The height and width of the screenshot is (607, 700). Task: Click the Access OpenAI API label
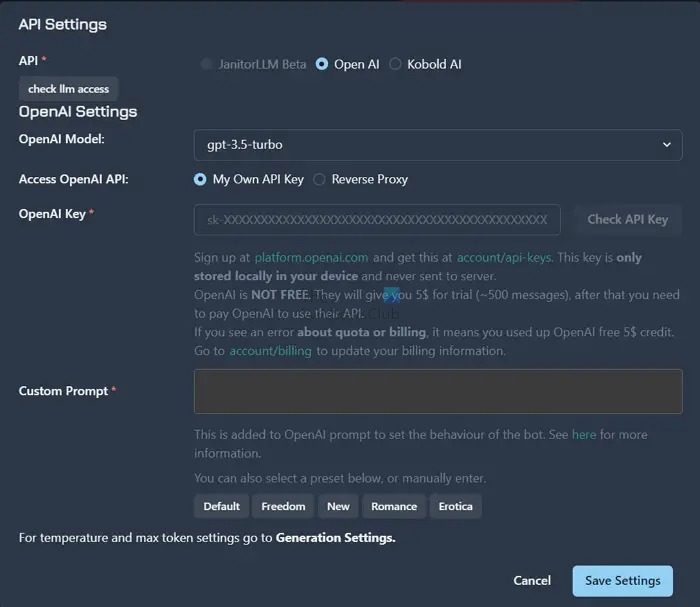pyautogui.click(x=74, y=179)
